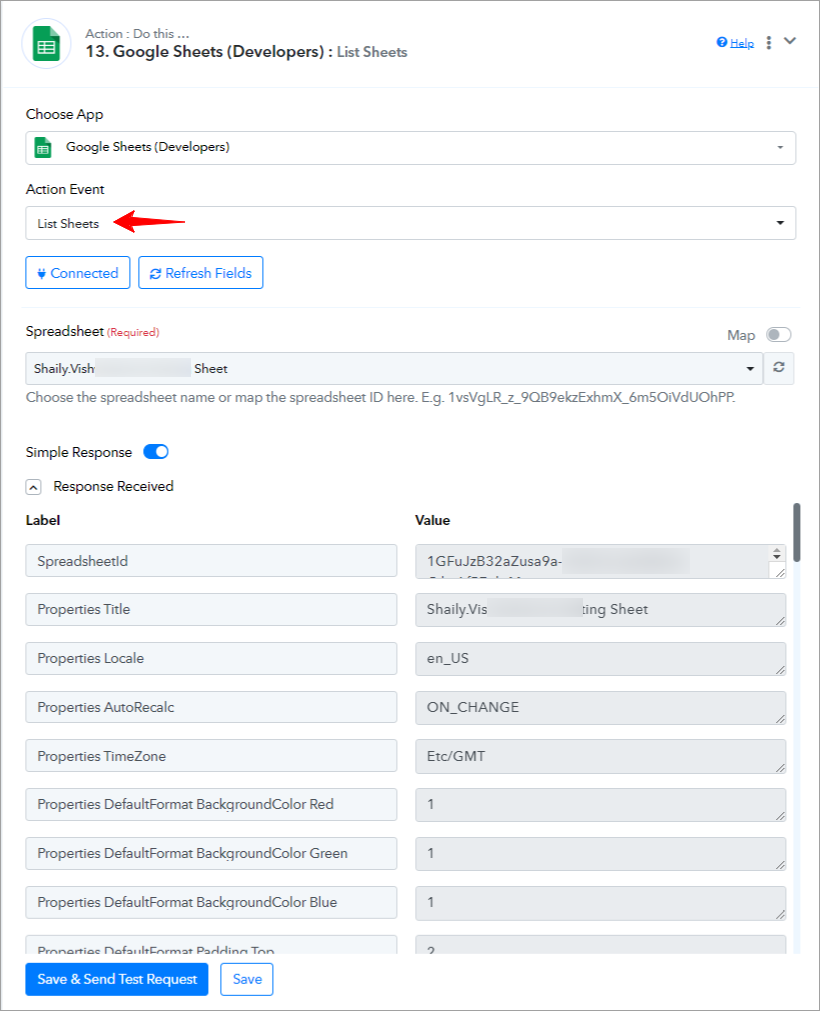This screenshot has width=820, height=1011.
Task: Click the Save button
Action: [x=247, y=979]
